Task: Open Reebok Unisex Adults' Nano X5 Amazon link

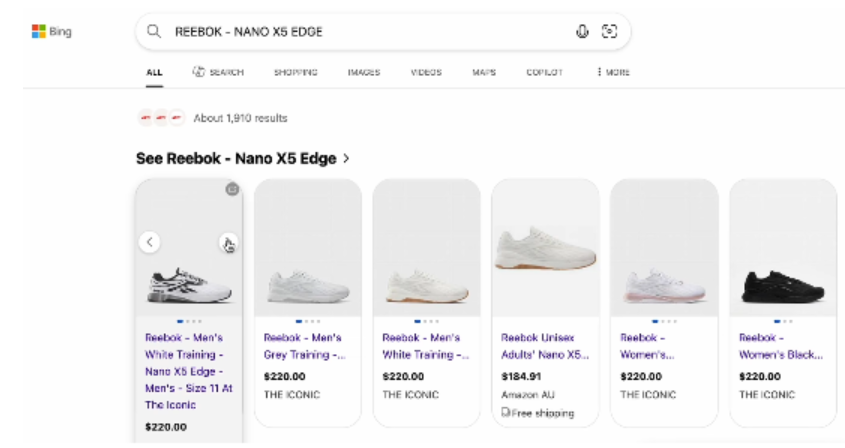Action: click(545, 345)
